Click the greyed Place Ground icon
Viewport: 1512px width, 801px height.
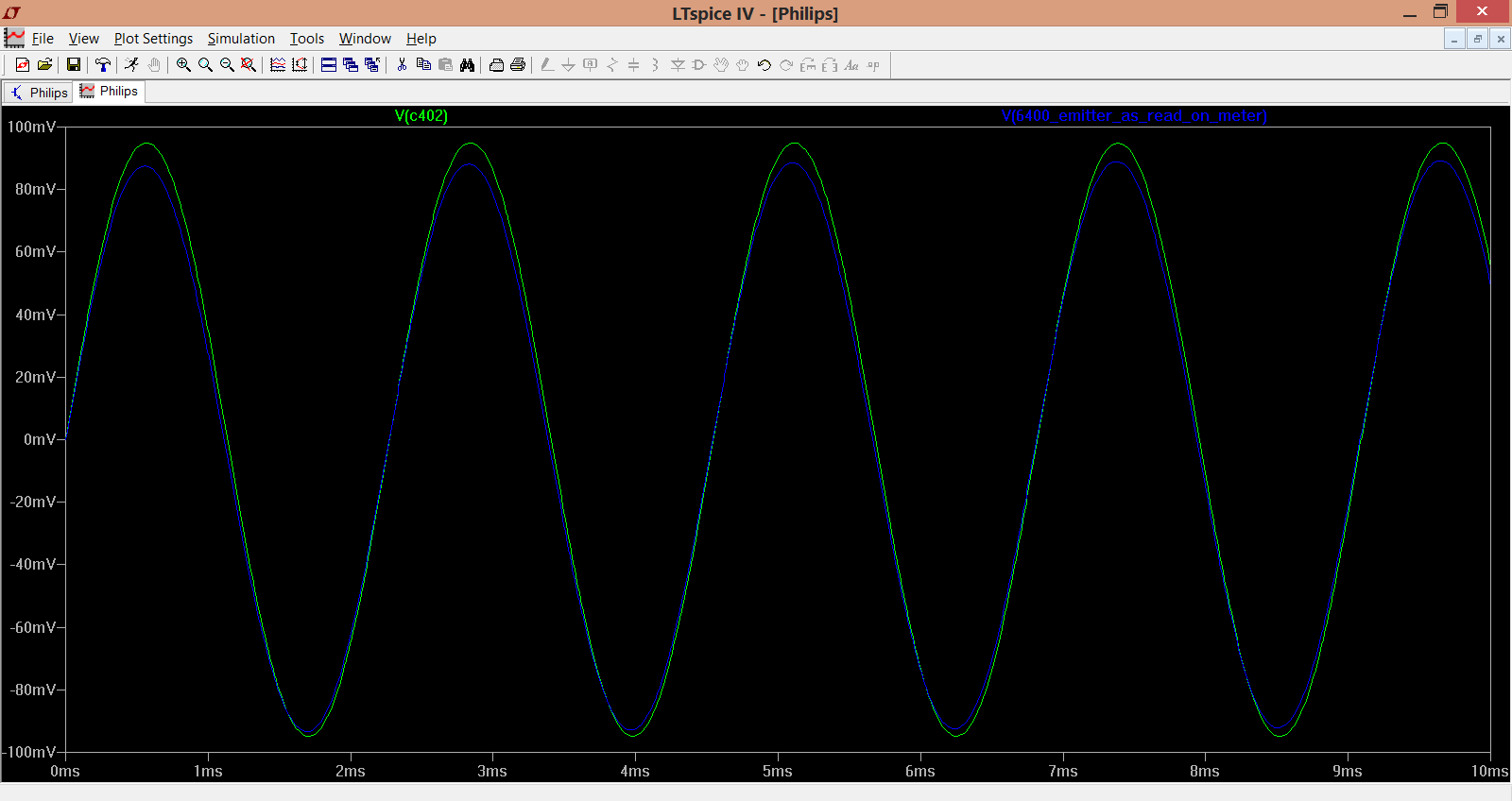point(568,64)
